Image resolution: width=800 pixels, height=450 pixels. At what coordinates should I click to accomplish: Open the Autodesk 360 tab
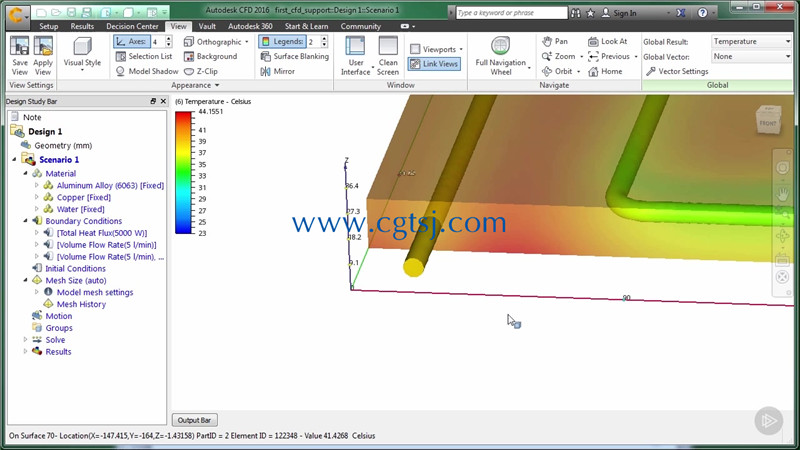point(250,26)
